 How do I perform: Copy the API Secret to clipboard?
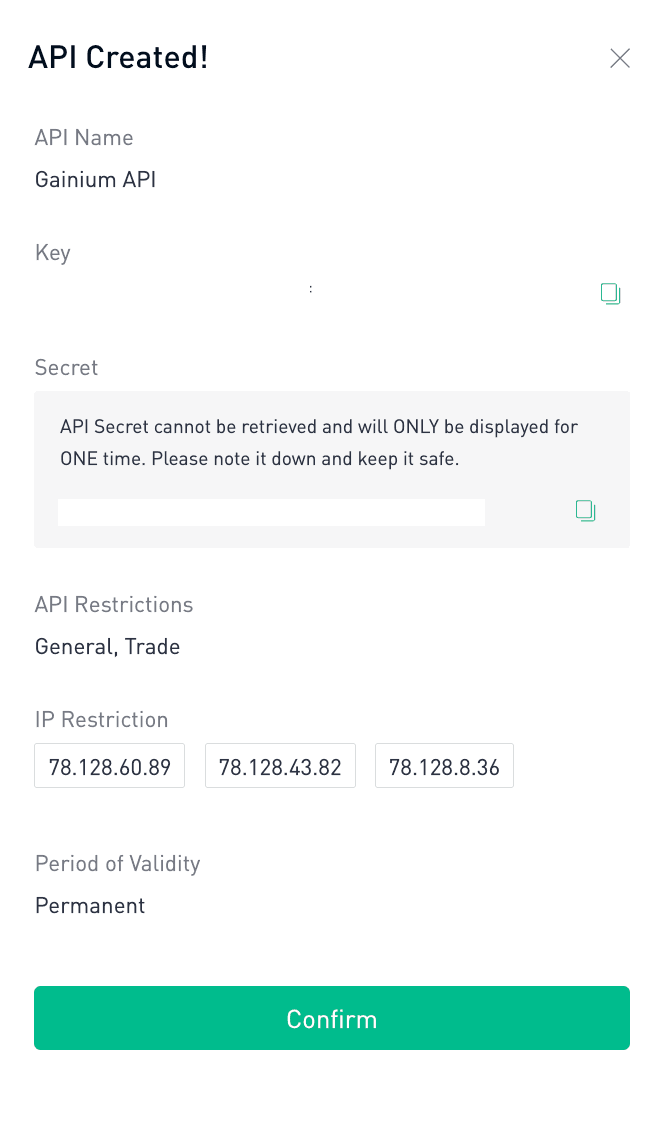pyautogui.click(x=585, y=511)
